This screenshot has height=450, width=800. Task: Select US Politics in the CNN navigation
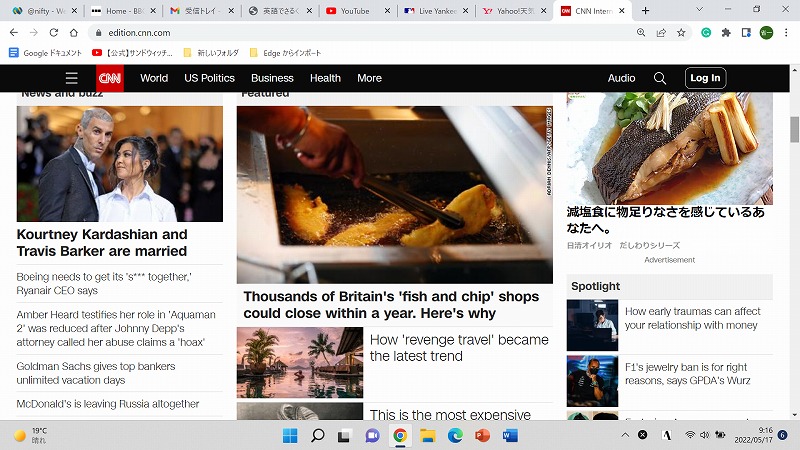(x=209, y=78)
